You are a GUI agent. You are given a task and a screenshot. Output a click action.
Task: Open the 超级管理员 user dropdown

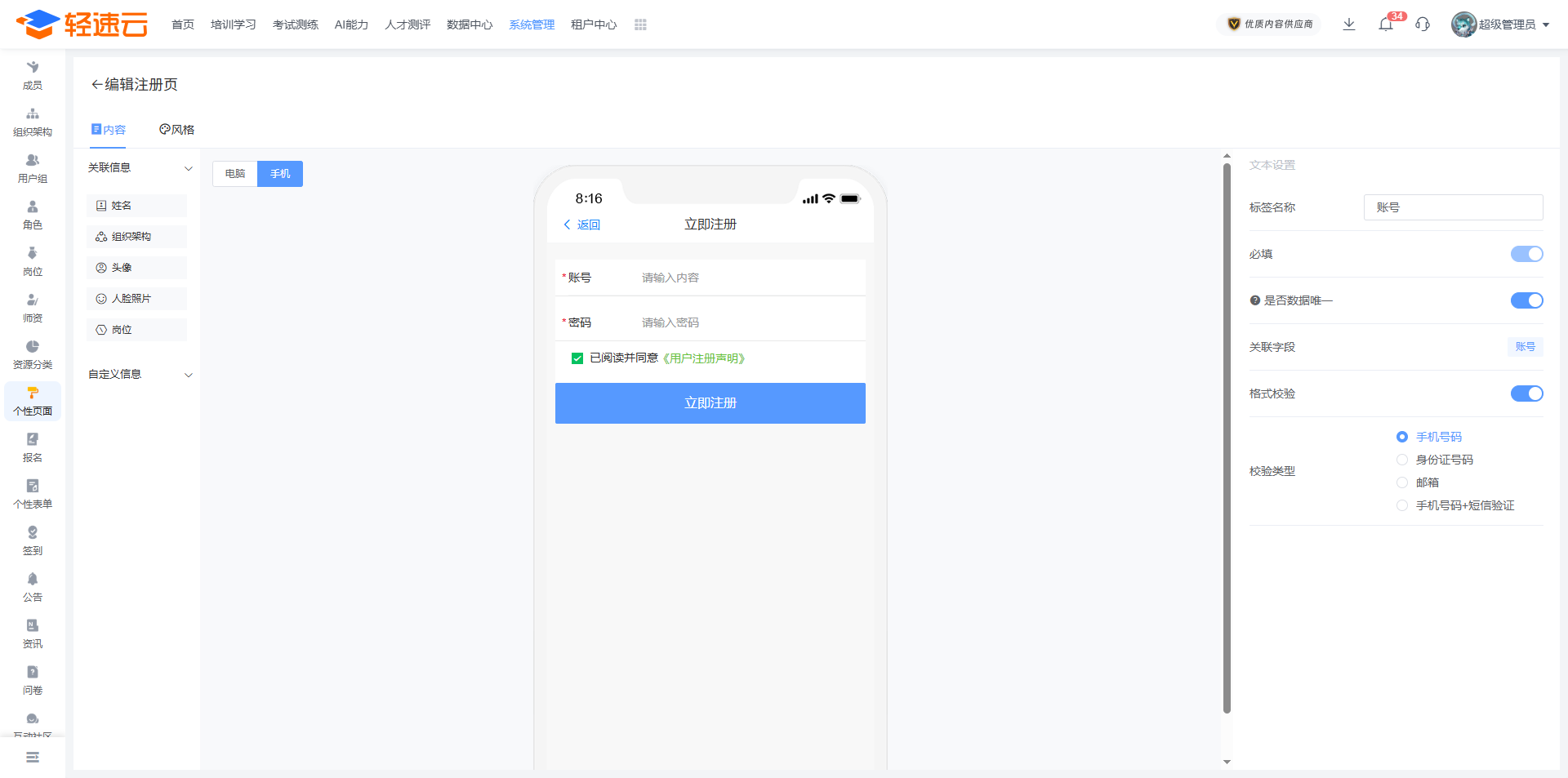click(x=1501, y=24)
